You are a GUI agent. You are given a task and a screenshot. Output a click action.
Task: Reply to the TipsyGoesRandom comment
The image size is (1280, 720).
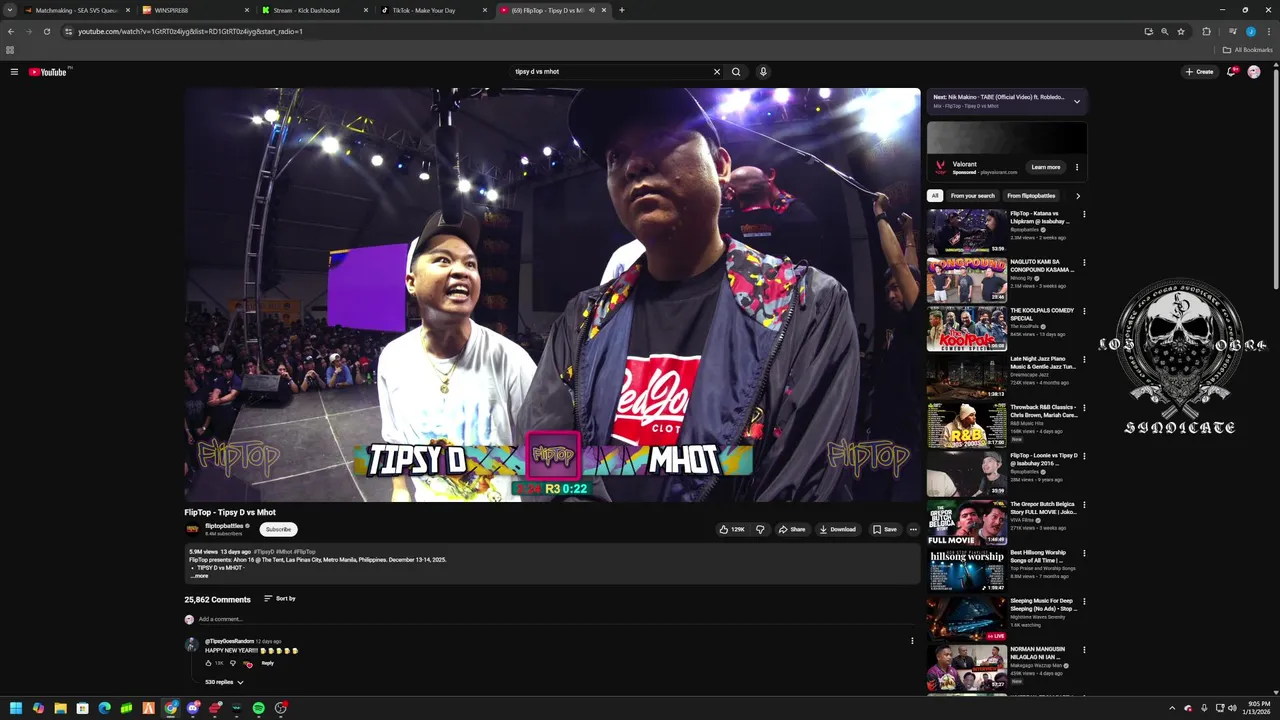pyautogui.click(x=267, y=663)
